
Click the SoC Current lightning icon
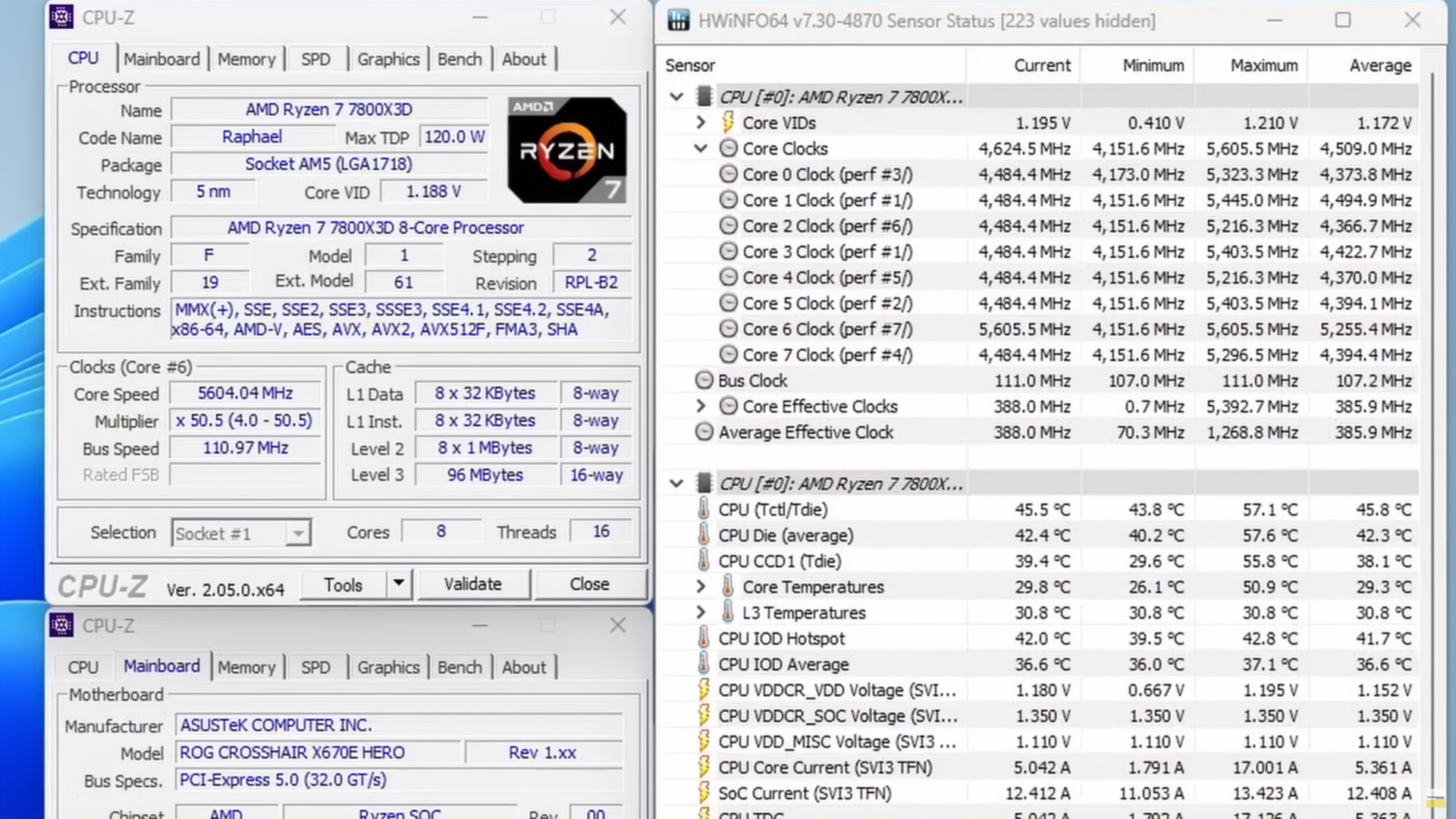704,792
